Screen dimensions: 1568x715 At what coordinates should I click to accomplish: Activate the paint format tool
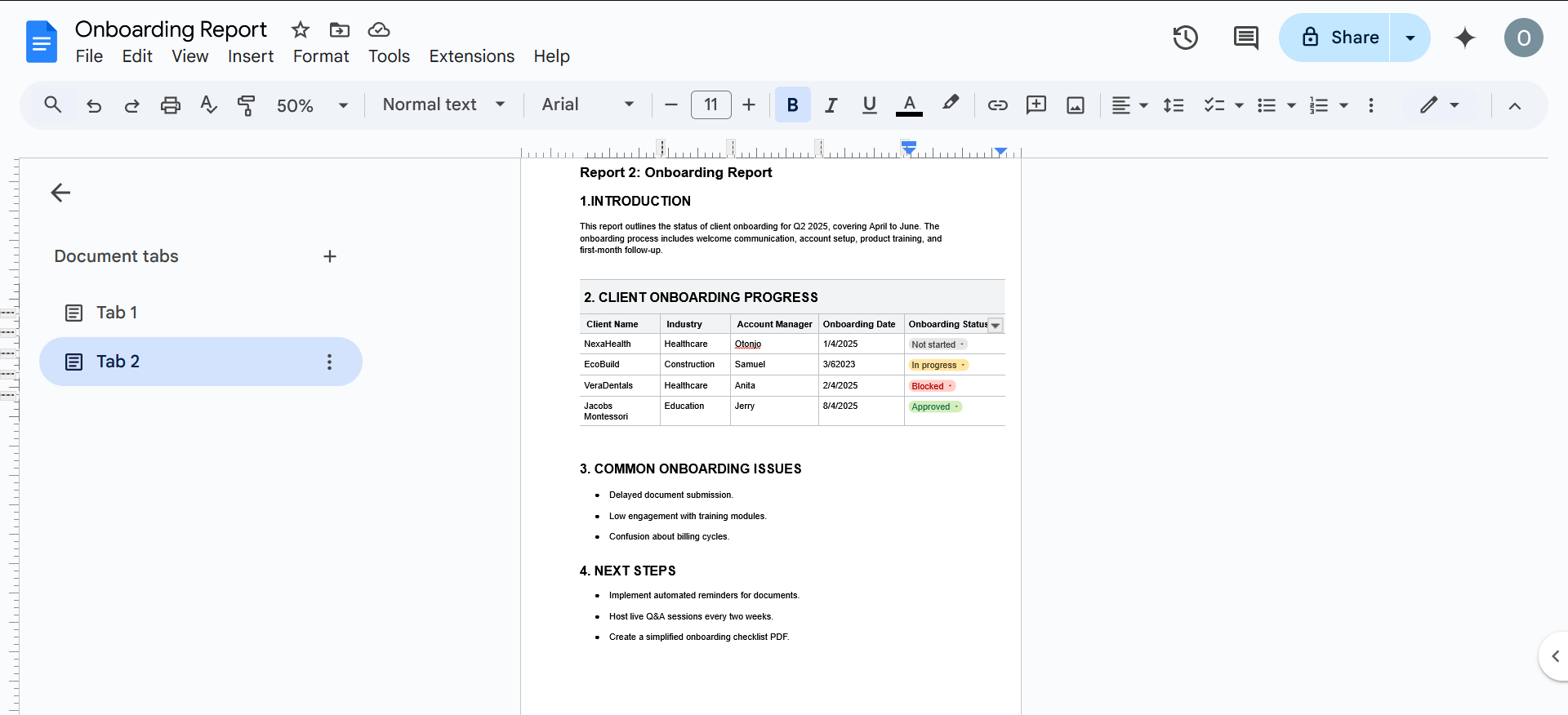coord(246,104)
